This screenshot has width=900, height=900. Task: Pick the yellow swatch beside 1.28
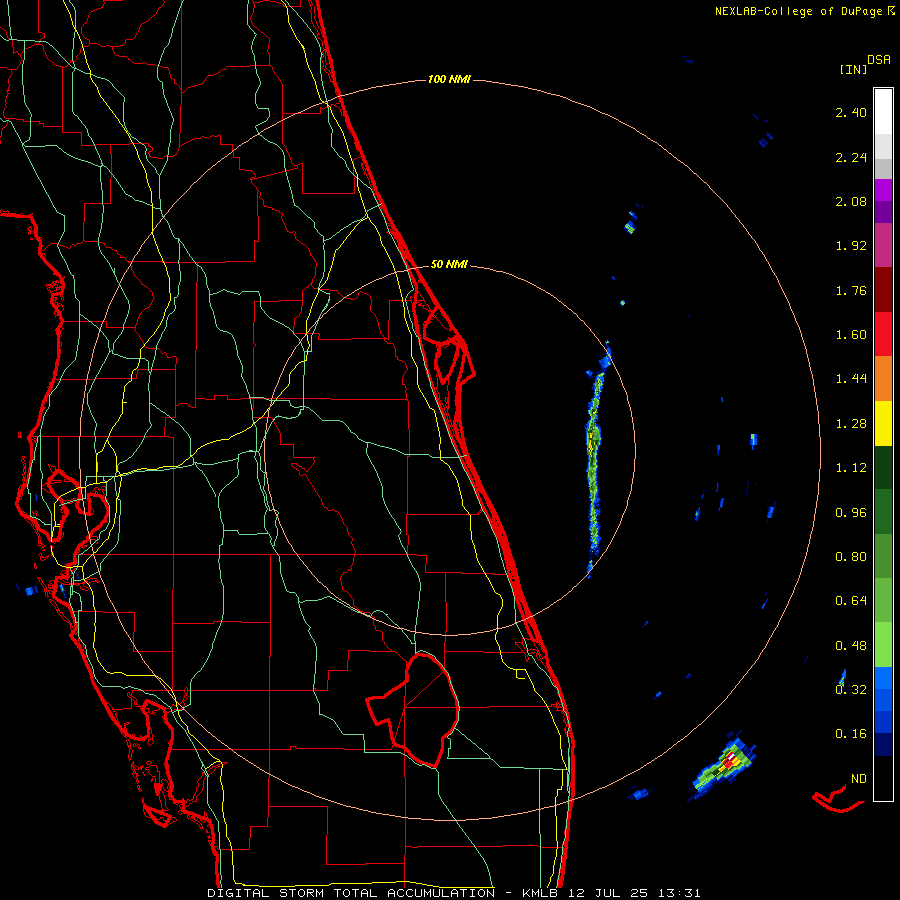pyautogui.click(x=883, y=423)
